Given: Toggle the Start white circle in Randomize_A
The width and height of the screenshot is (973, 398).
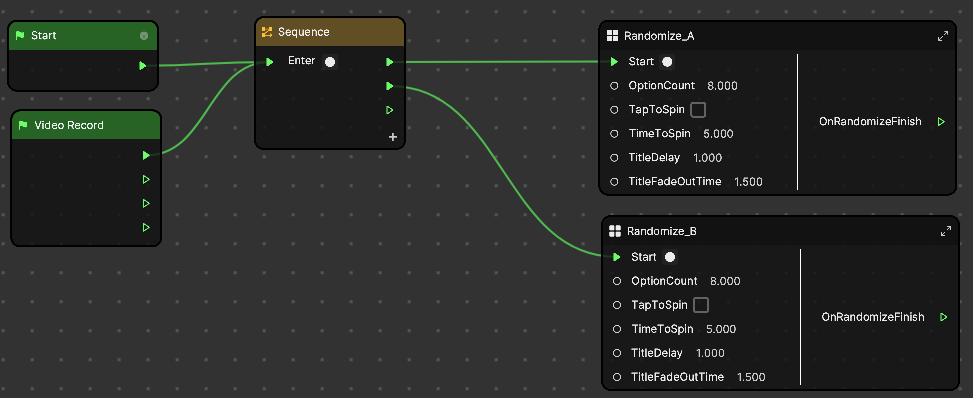Looking at the screenshot, I should tap(667, 61).
